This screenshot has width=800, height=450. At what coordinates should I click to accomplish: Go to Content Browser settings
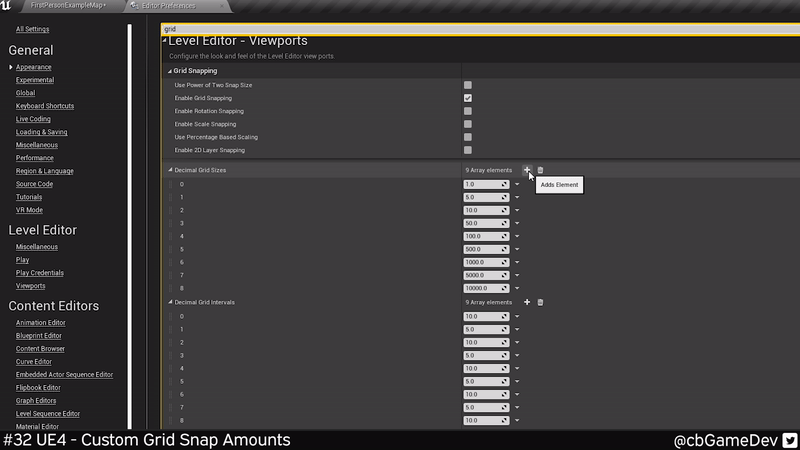[x=40, y=349]
